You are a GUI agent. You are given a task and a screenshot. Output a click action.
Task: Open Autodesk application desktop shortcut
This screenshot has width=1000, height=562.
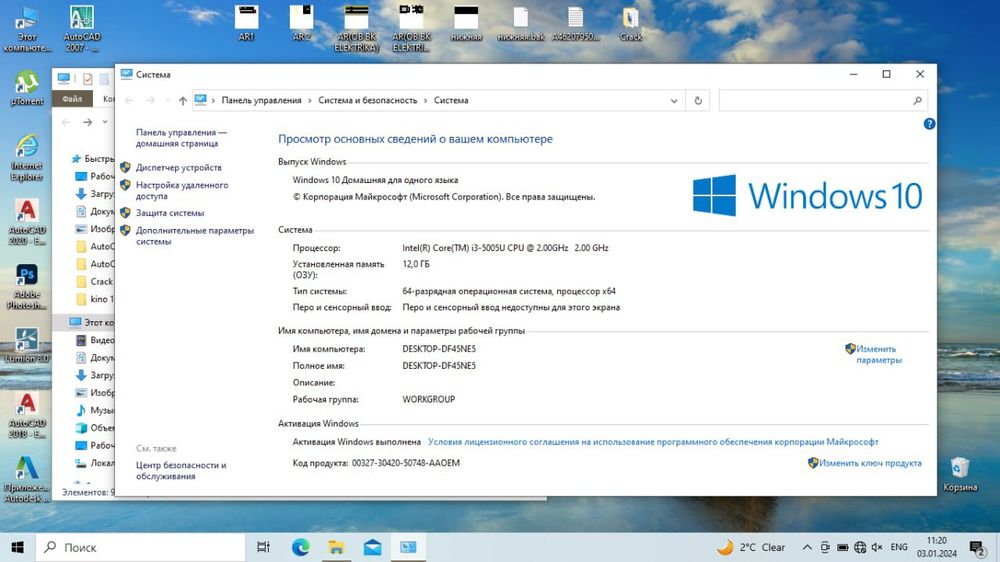(x=27, y=479)
